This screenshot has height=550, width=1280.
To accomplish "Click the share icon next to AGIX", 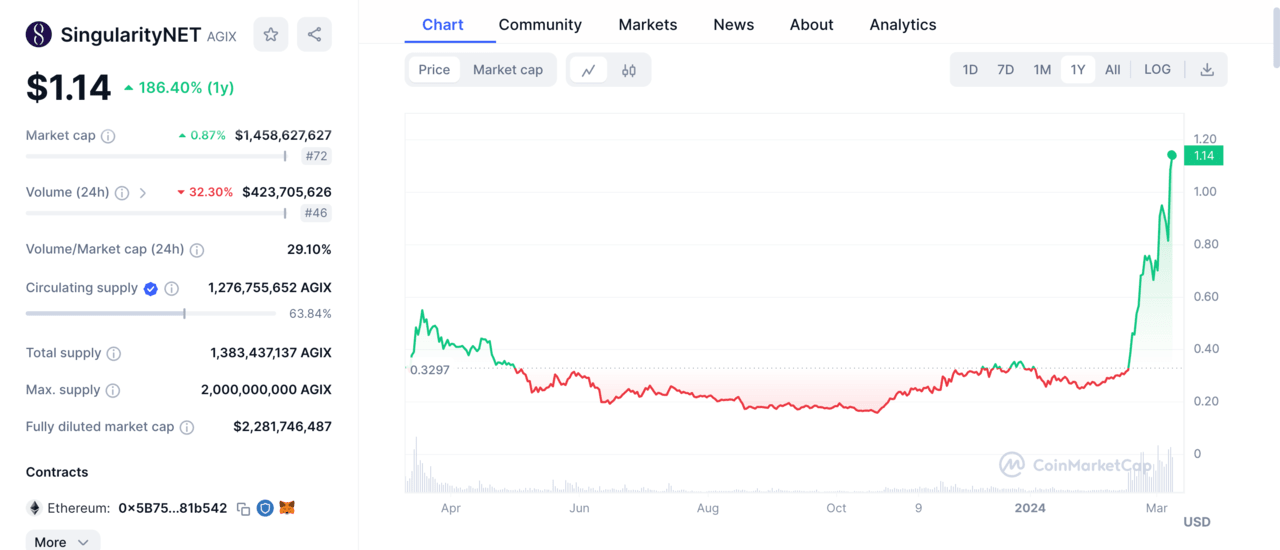I will tap(314, 35).
